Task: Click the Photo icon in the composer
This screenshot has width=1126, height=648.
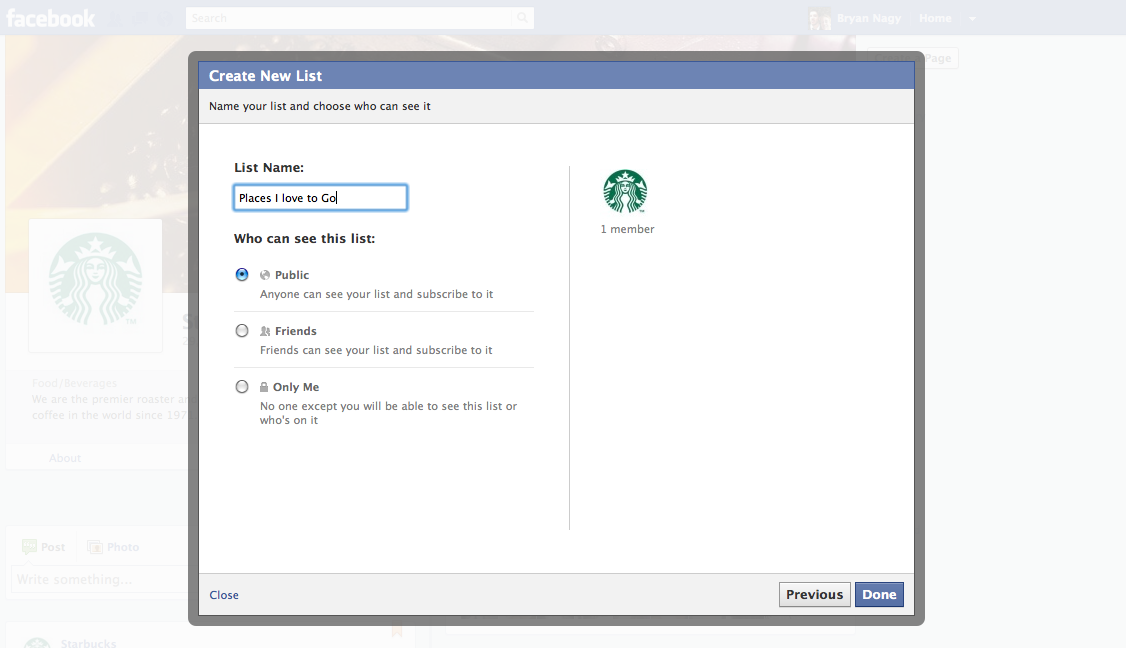Action: [x=95, y=547]
